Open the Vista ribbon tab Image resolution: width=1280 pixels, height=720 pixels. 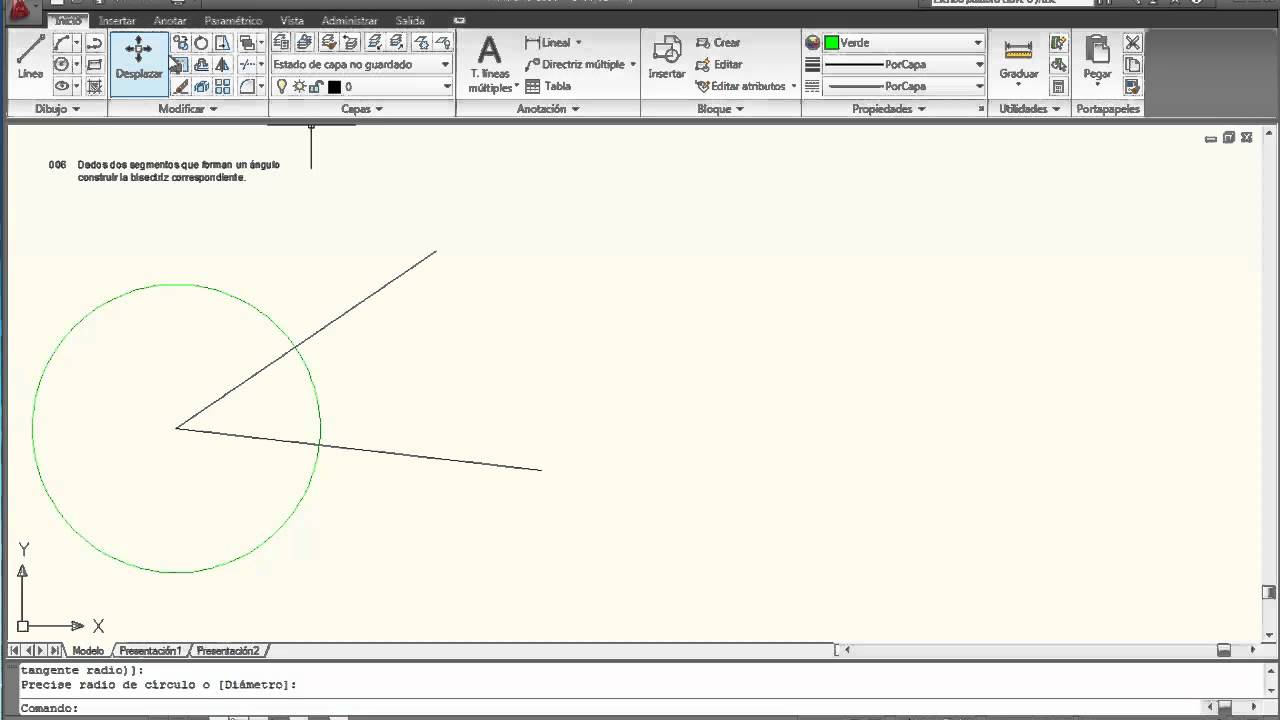coord(292,20)
